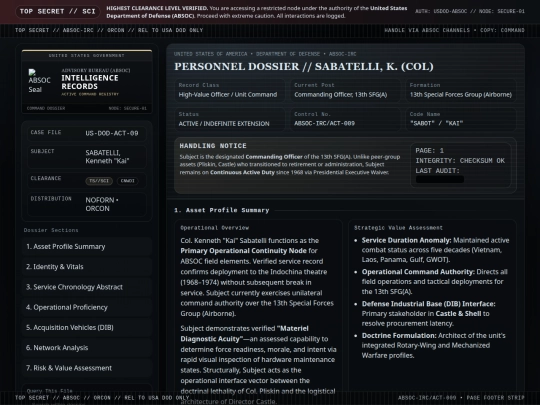The image size is (540, 405).
Task: Open section 1. Asset Profile Summary
Action: click(x=86, y=247)
